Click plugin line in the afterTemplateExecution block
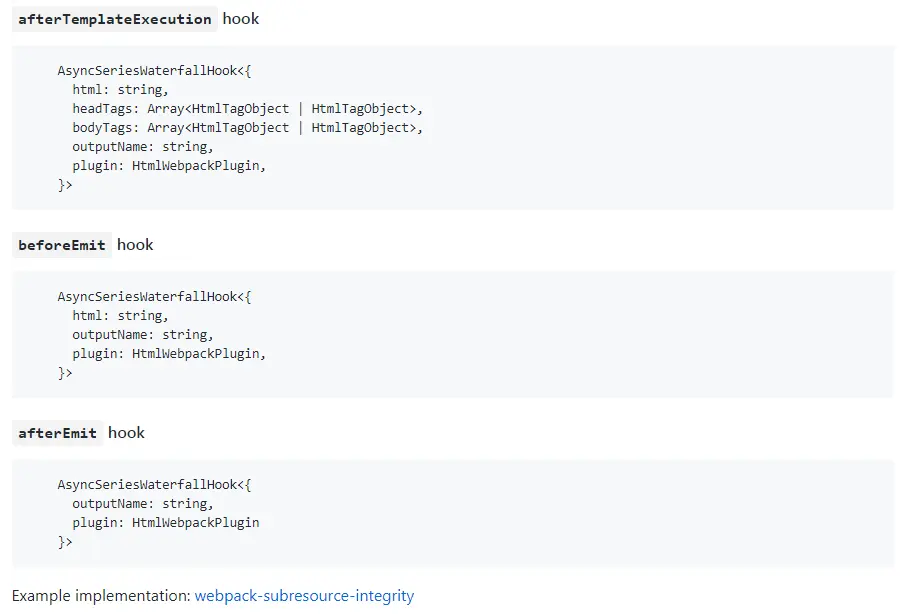Viewport: 900px width, 614px height. [169, 166]
